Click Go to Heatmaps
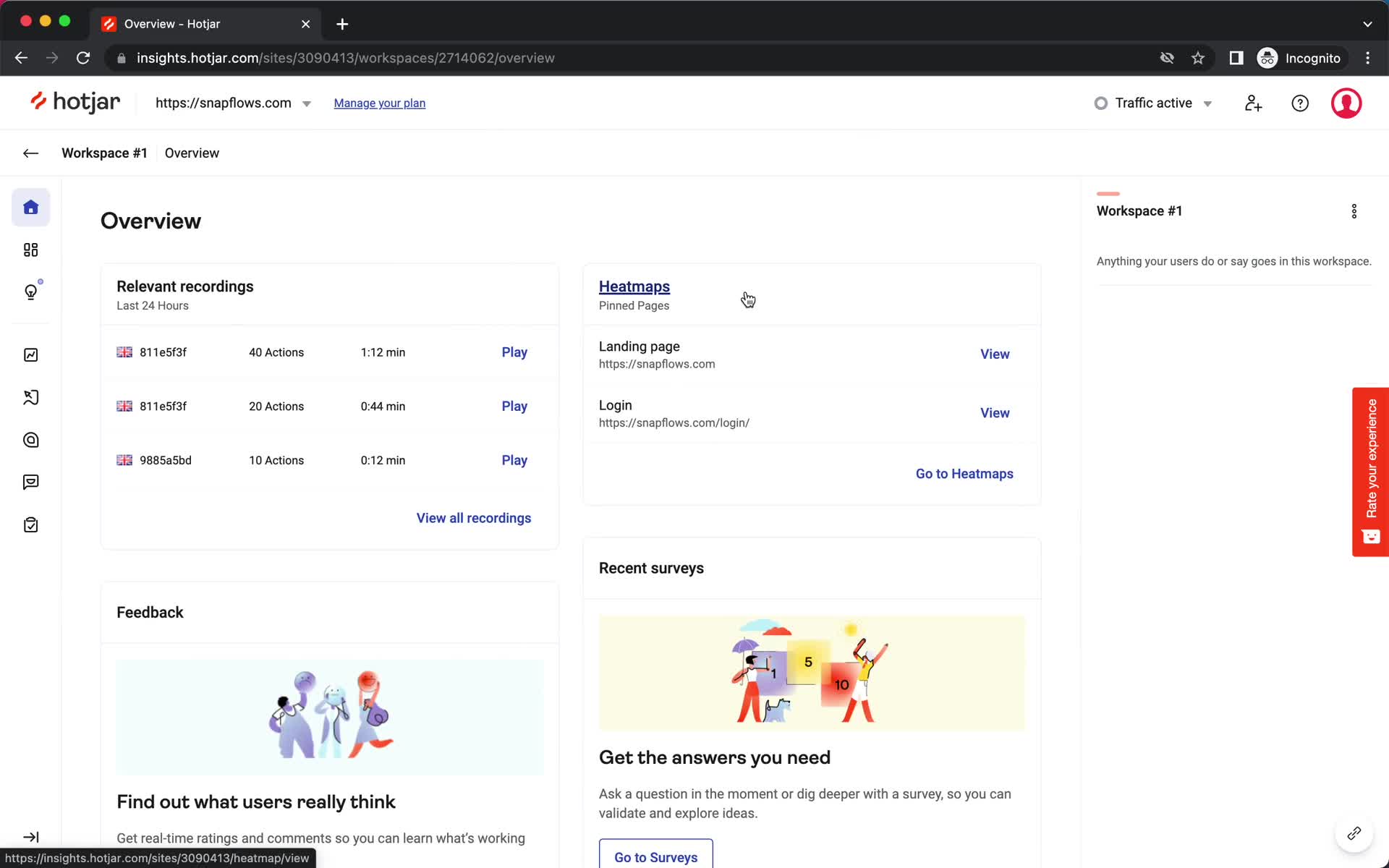1389x868 pixels. [964, 474]
